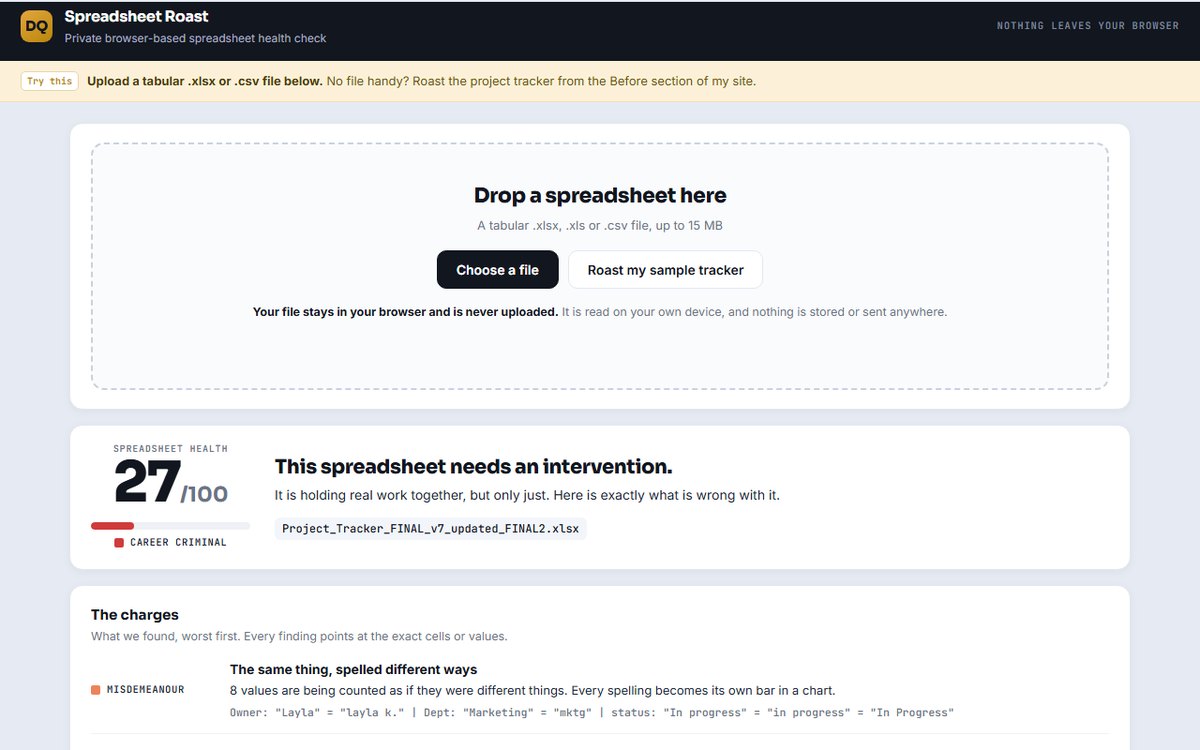Viewport: 1200px width, 750px height.
Task: Click the Spreadsheet Roast title
Action: (x=137, y=17)
